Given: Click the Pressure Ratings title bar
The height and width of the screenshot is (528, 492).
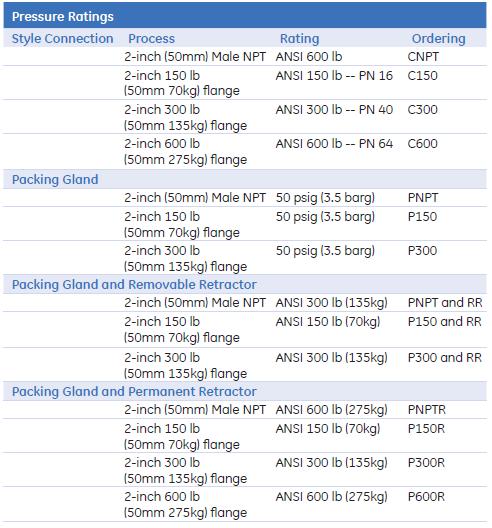Looking at the screenshot, I should (245, 16).
